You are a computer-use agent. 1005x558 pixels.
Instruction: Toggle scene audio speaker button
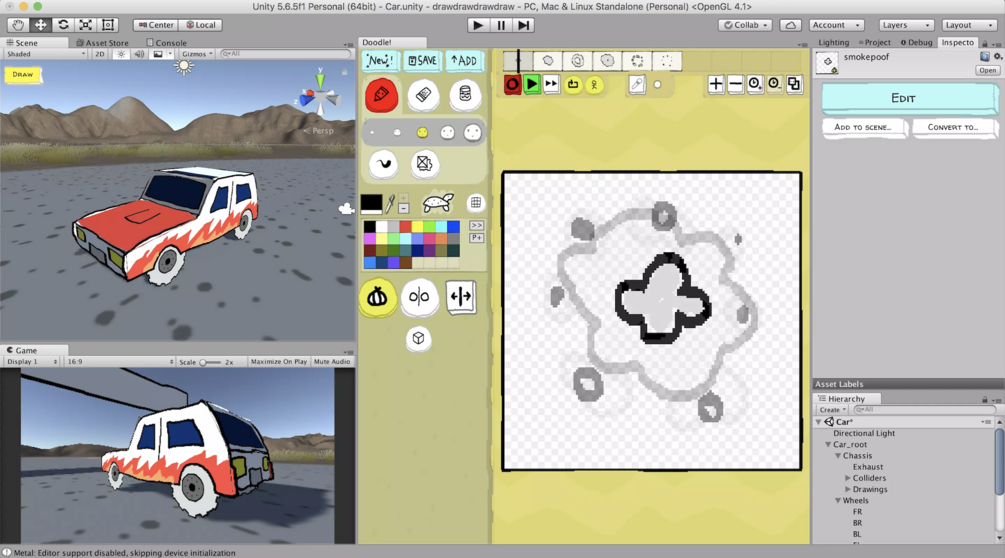139,54
